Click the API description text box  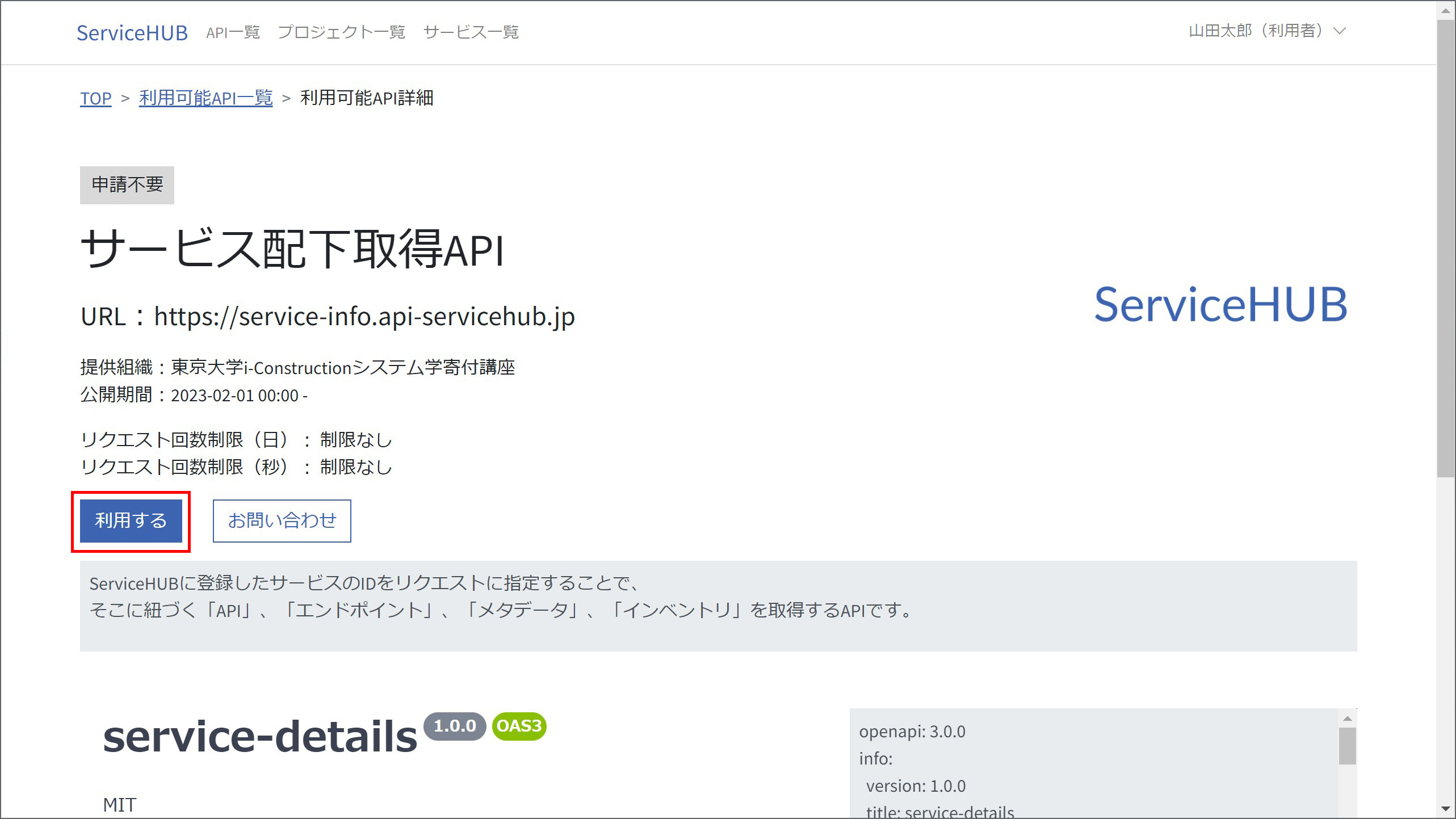point(718,606)
